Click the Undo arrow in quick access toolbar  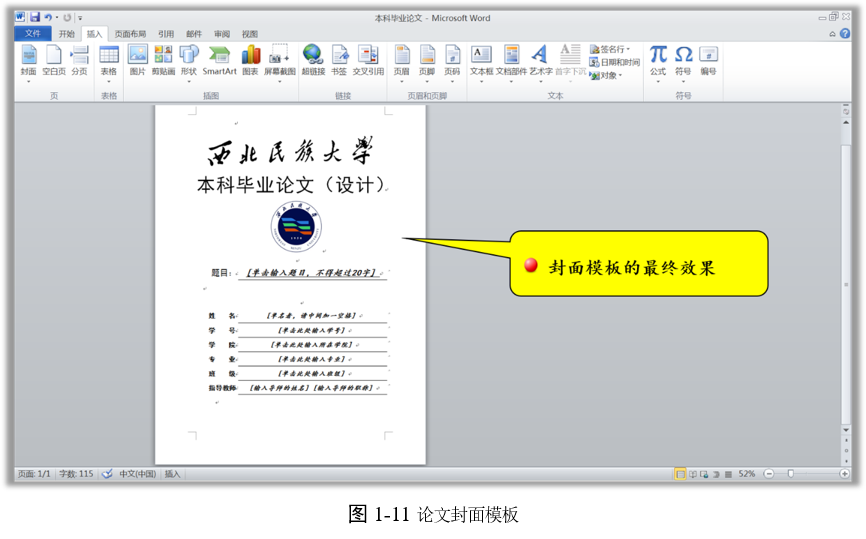coord(48,18)
